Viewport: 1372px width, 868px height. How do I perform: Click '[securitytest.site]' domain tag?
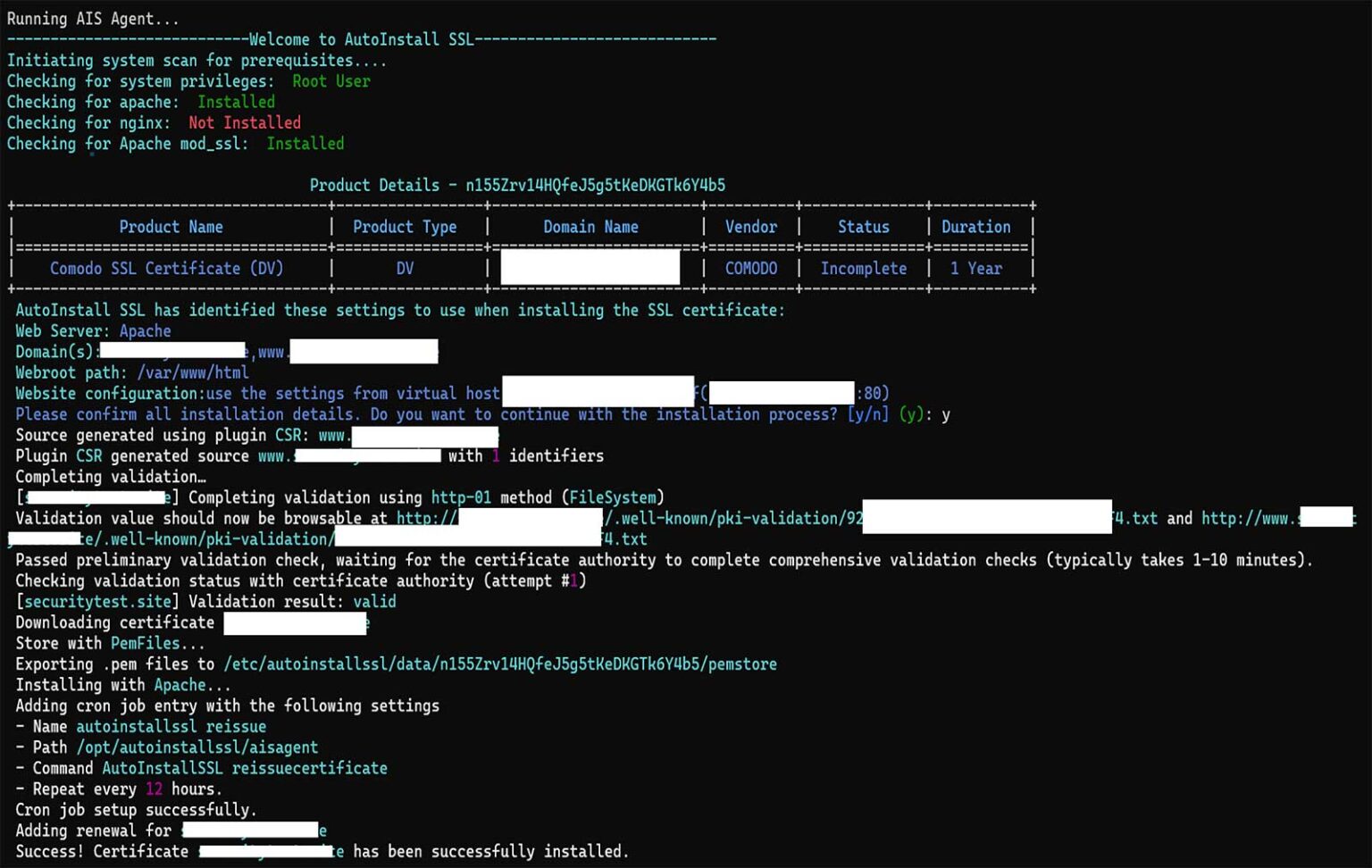[x=97, y=602]
